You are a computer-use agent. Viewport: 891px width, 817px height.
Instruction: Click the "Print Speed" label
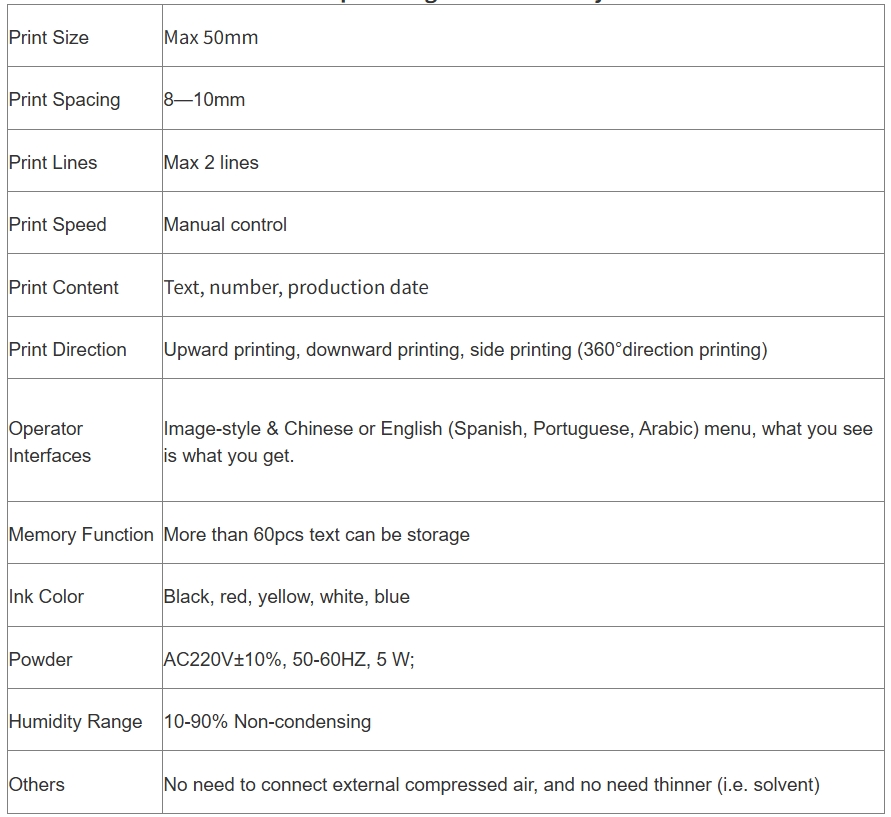(x=57, y=225)
